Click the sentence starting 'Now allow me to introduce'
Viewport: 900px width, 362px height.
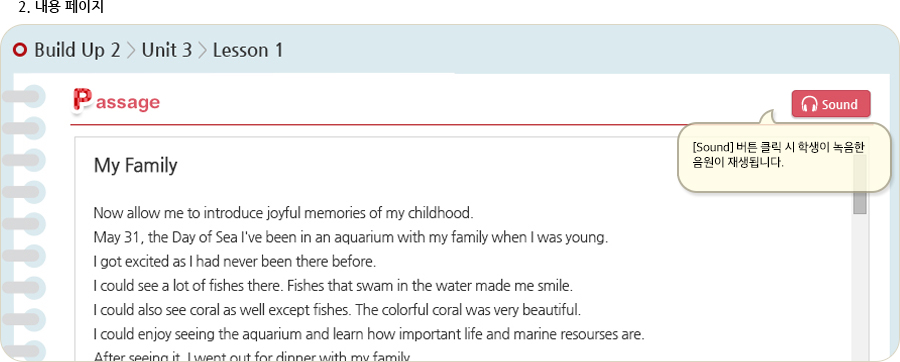(284, 213)
